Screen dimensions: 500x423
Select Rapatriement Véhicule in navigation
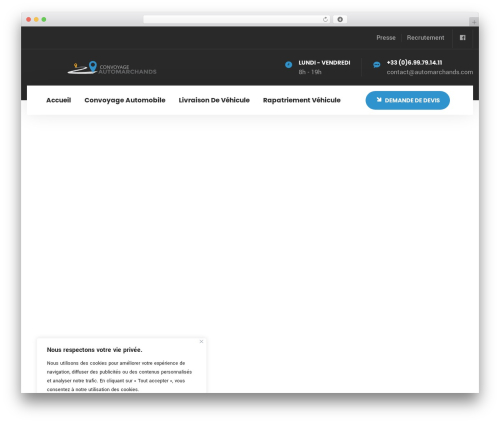click(302, 100)
